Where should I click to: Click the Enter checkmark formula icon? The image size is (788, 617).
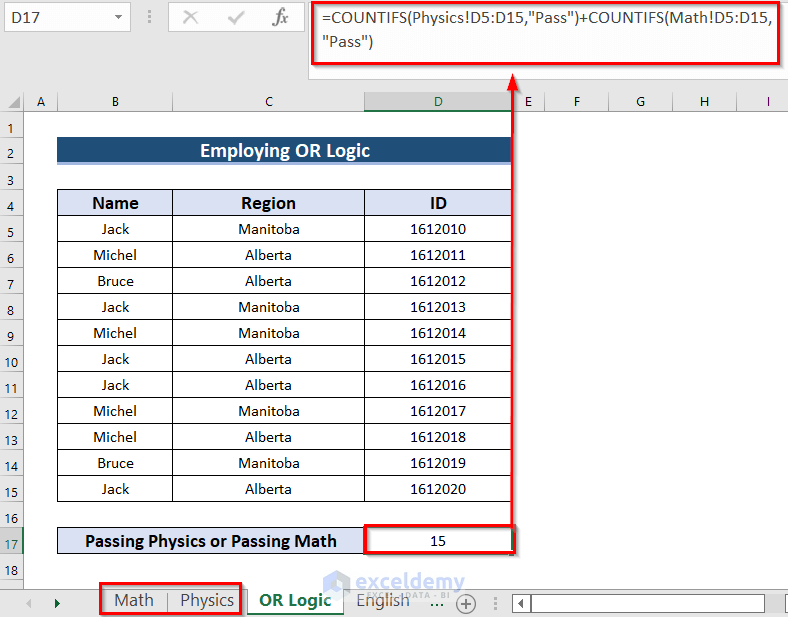(x=235, y=18)
